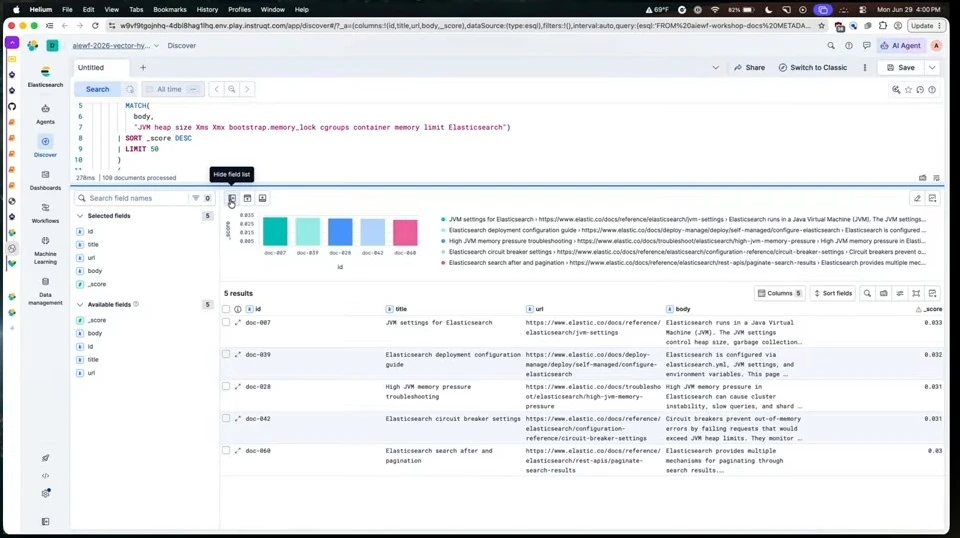Open the History menu

(207, 10)
